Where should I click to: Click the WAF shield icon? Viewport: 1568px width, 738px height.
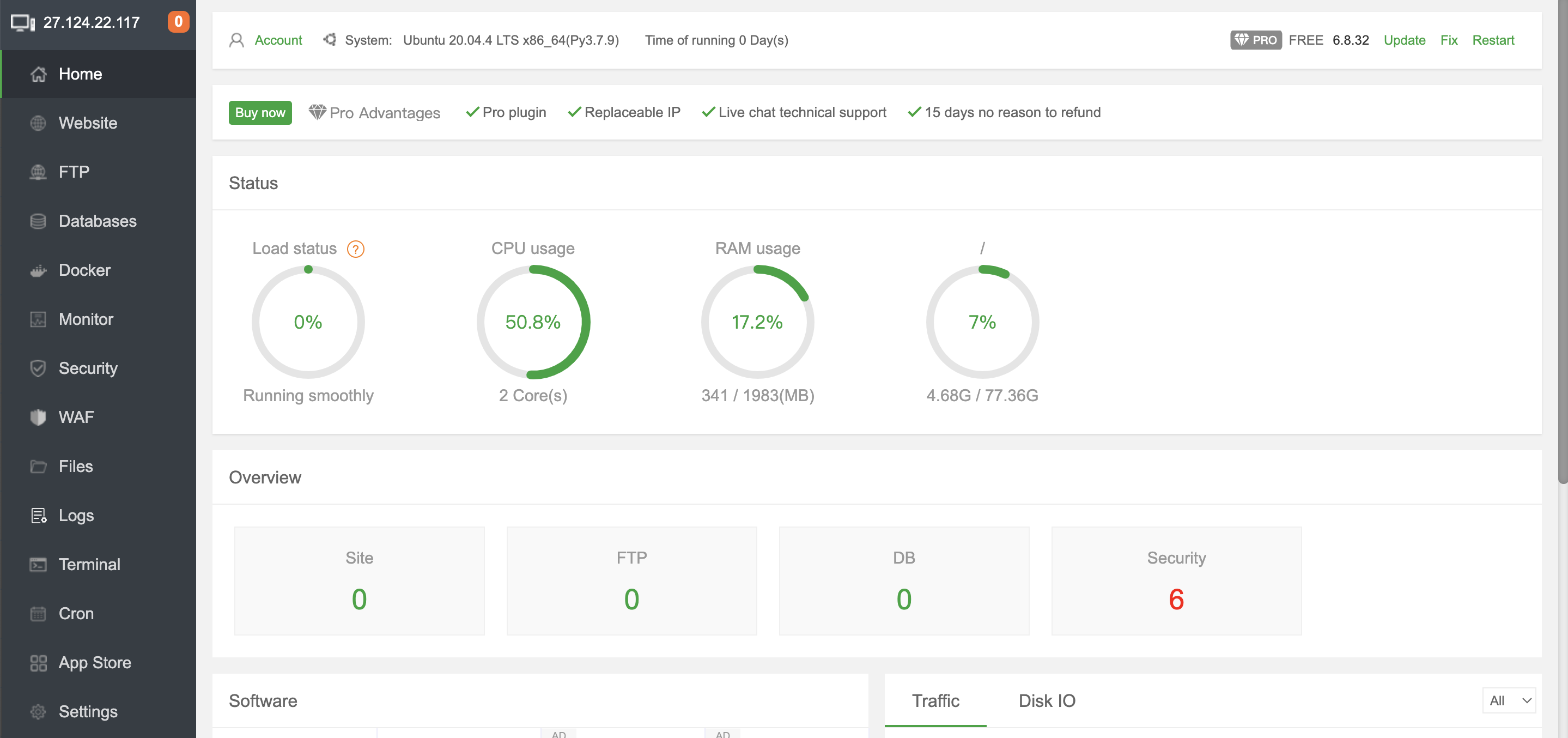point(38,417)
